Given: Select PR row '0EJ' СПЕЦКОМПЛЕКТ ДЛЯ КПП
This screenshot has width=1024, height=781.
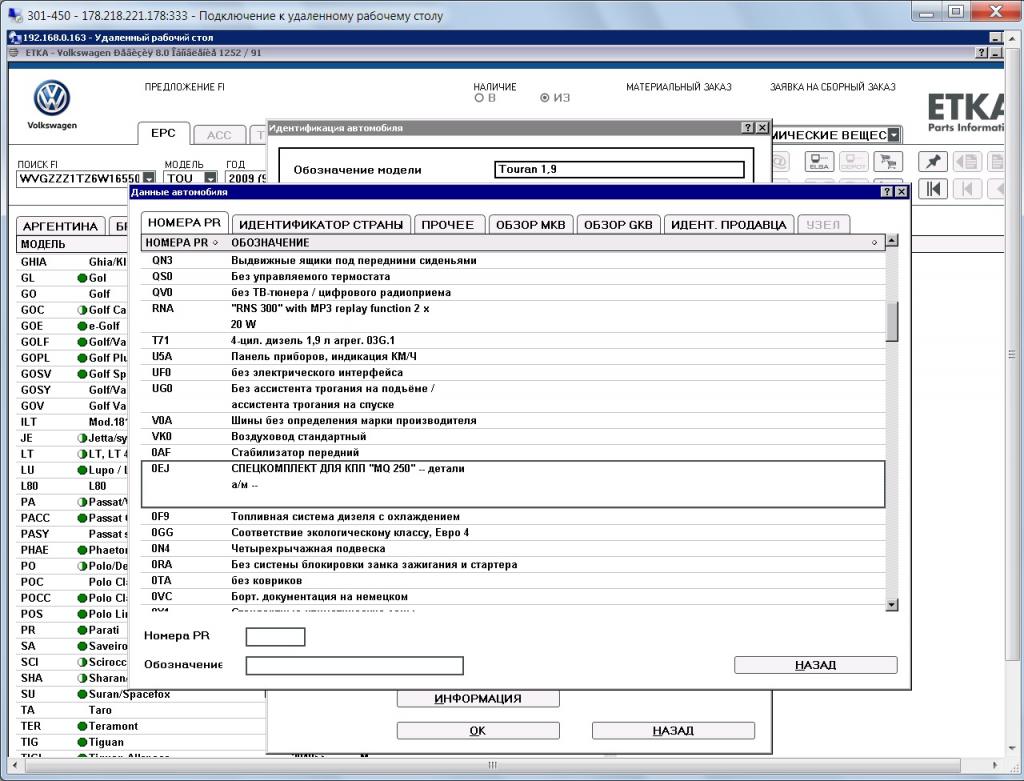Looking at the screenshot, I should click(x=513, y=484).
